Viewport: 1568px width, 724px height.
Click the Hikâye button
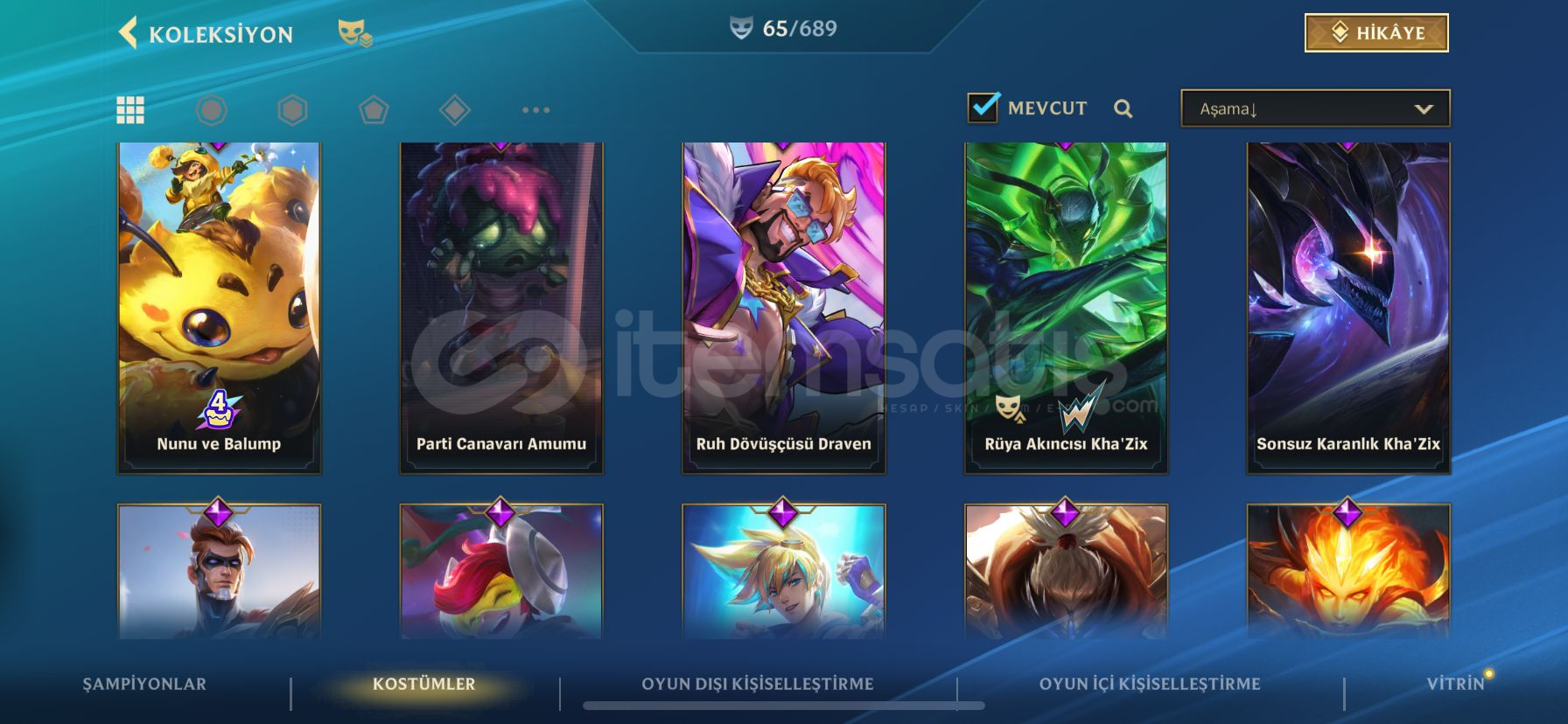[x=1376, y=33]
